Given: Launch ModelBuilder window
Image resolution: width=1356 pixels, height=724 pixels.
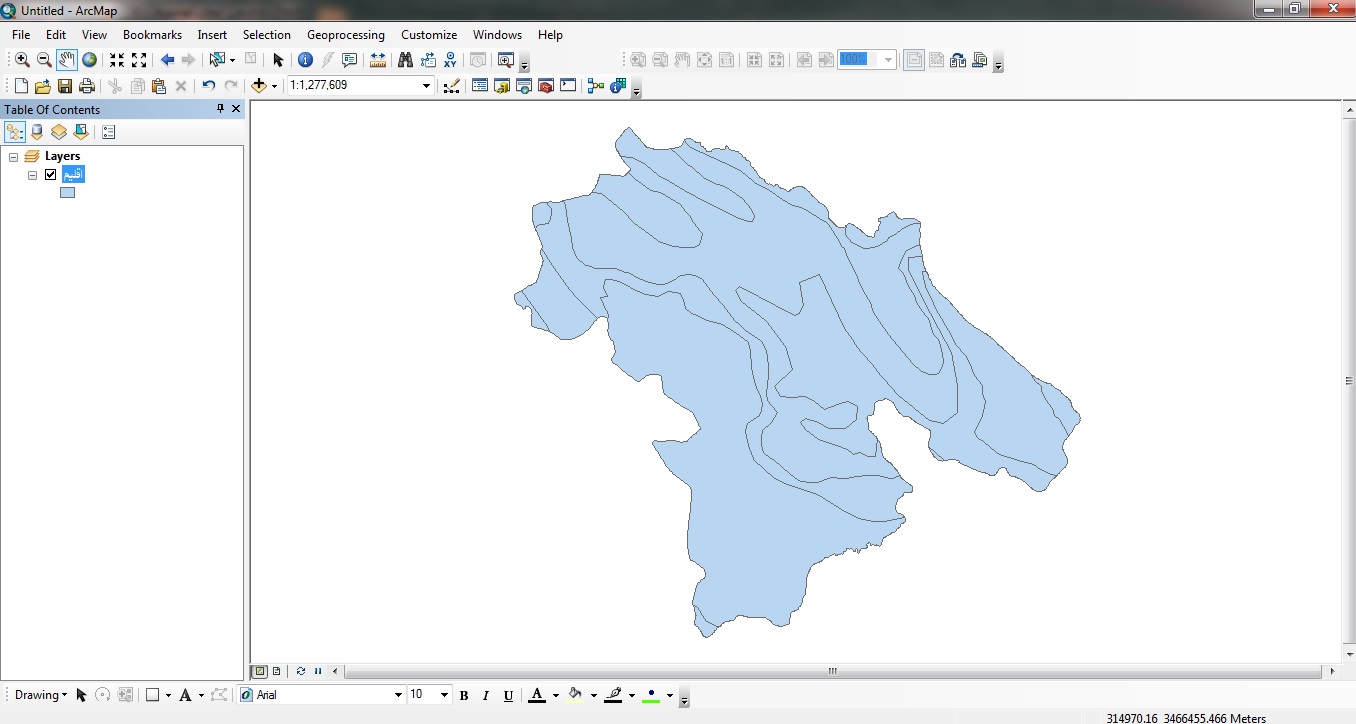Looking at the screenshot, I should [596, 86].
